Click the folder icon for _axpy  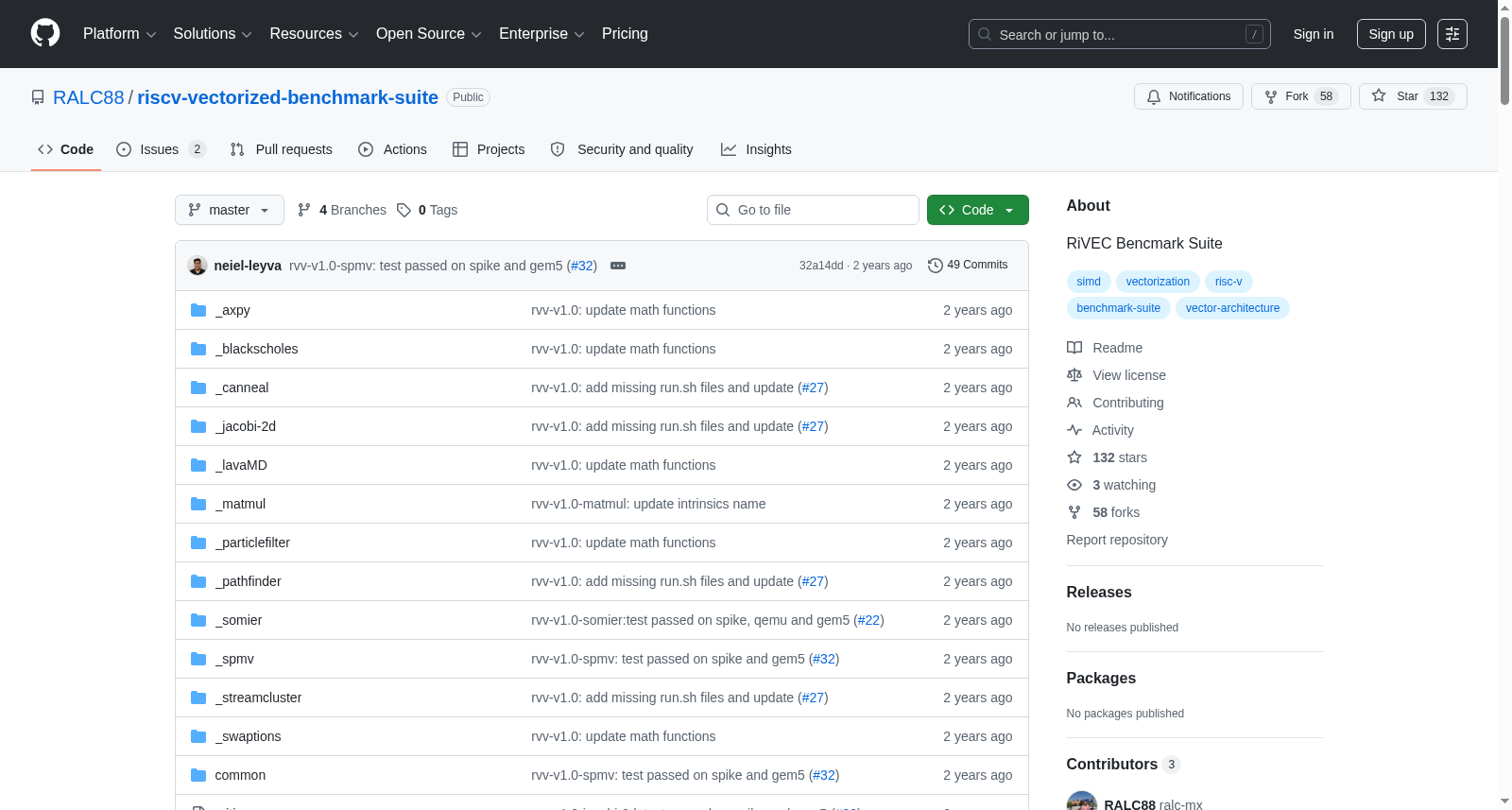(x=198, y=310)
